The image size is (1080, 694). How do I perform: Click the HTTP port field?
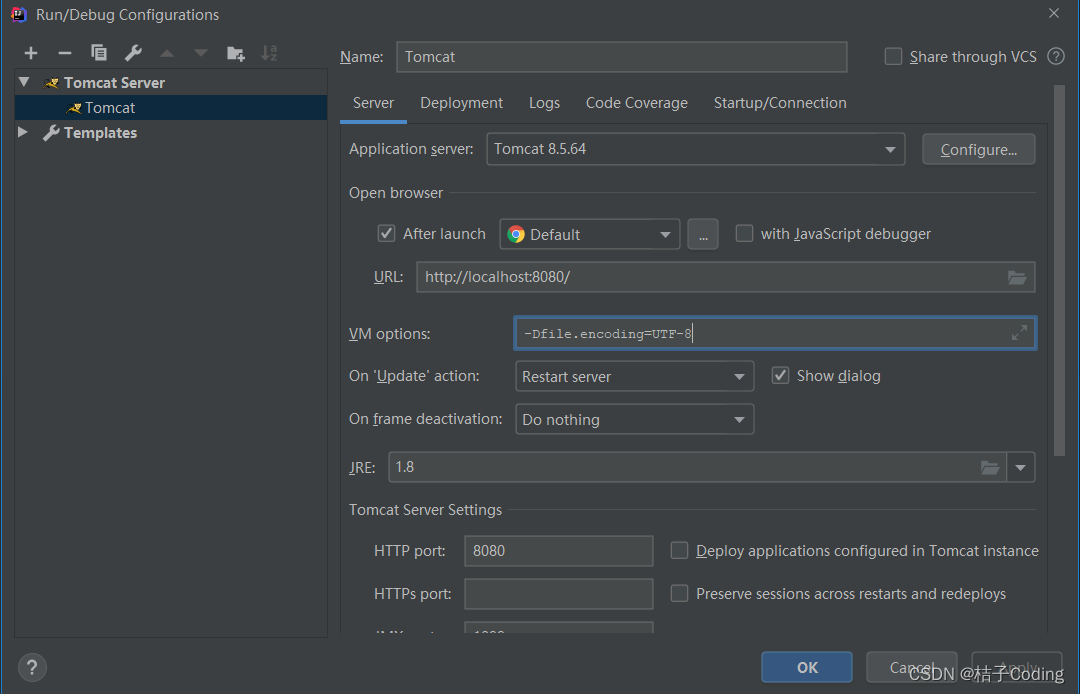tap(559, 551)
